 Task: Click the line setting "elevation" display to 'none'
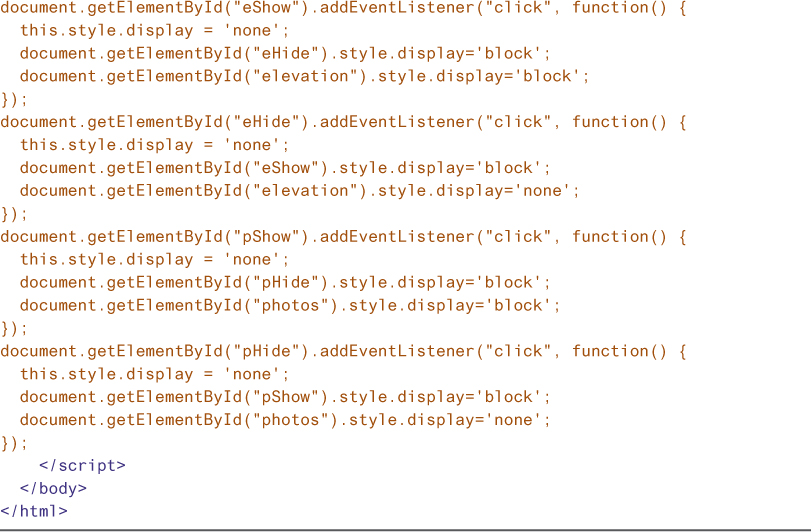(300, 191)
